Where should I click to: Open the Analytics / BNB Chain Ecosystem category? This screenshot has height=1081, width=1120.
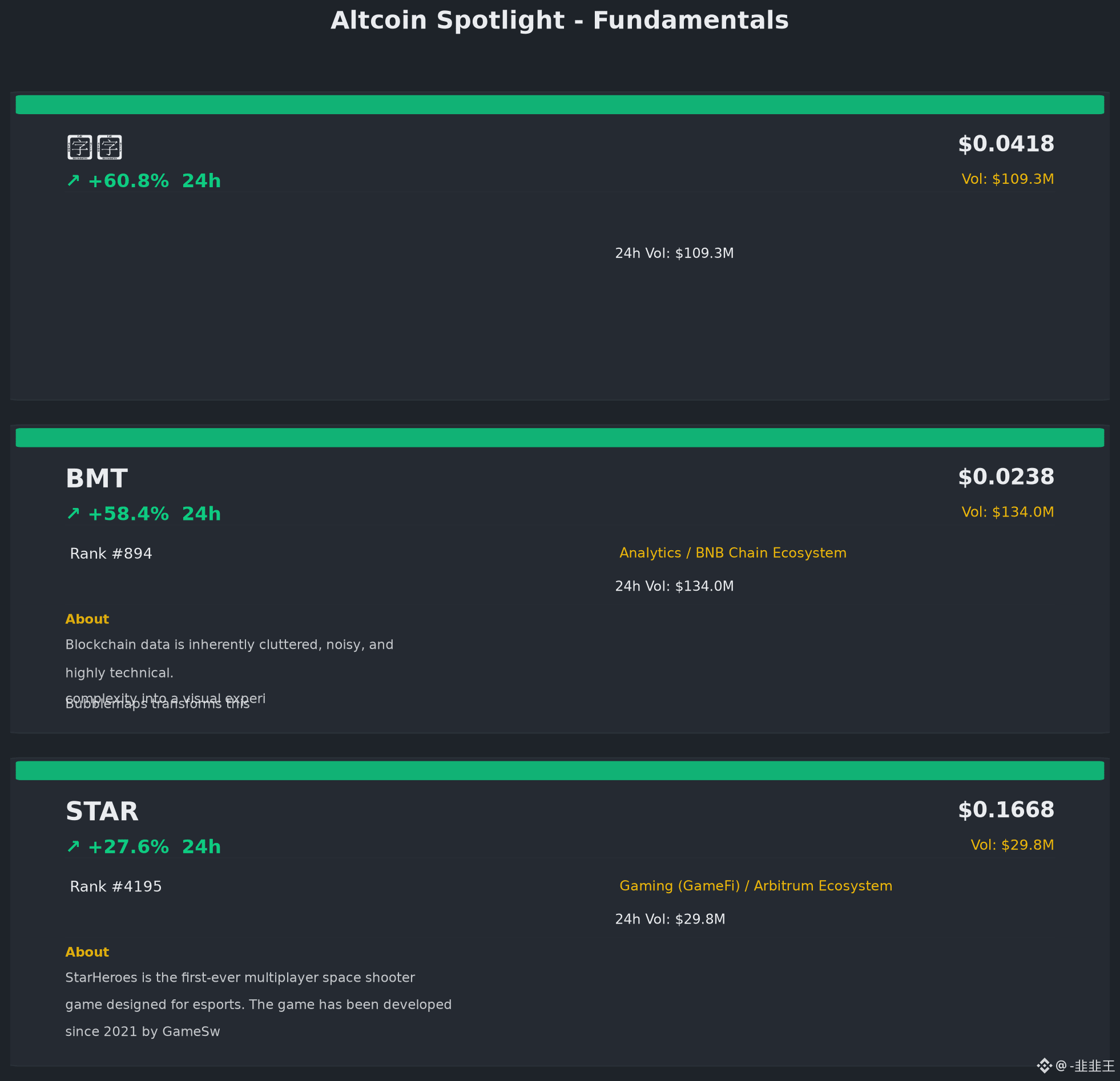coord(732,553)
